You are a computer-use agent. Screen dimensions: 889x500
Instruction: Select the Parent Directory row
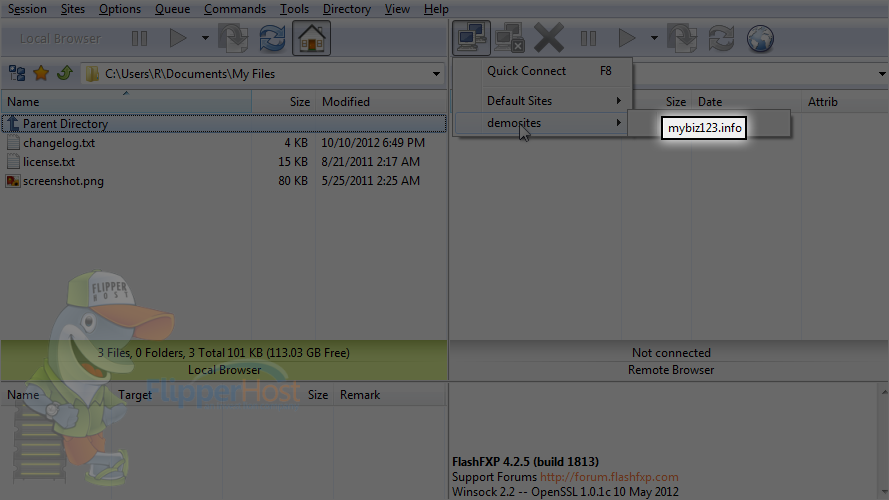pyautogui.click(x=224, y=124)
